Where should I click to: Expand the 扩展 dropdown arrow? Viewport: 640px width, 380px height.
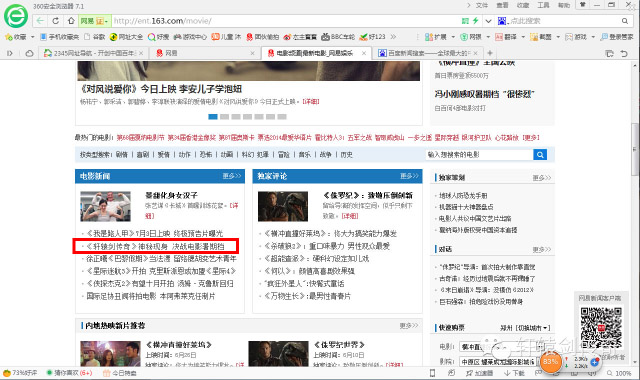pos(453,37)
